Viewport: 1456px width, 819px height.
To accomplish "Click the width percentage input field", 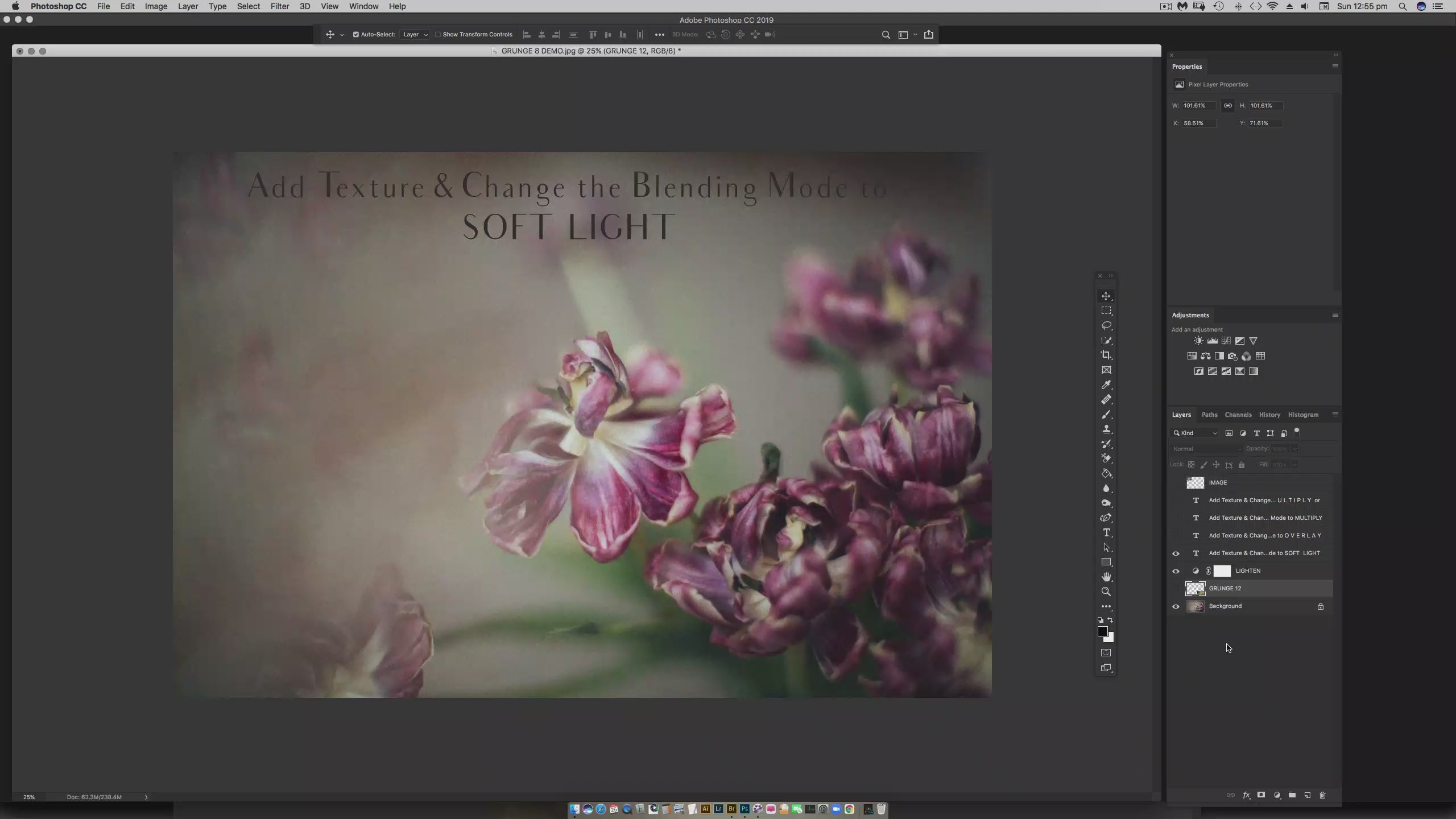I will tap(1198, 106).
